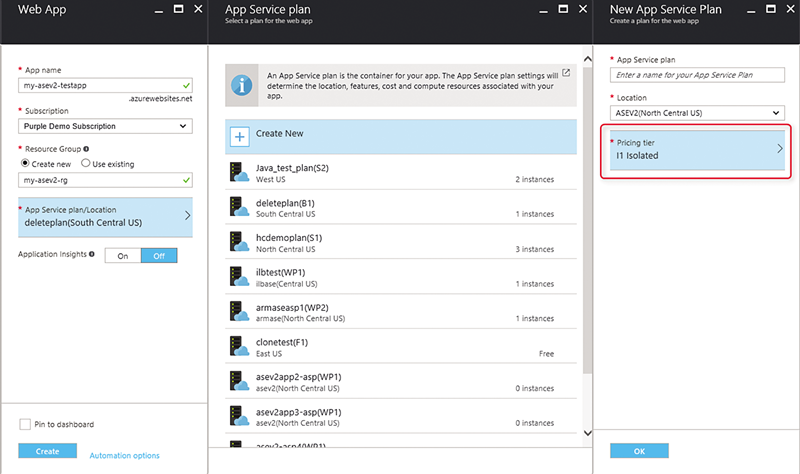The image size is (800, 474).
Task: Maximize the Web App blade
Action: coord(178,9)
